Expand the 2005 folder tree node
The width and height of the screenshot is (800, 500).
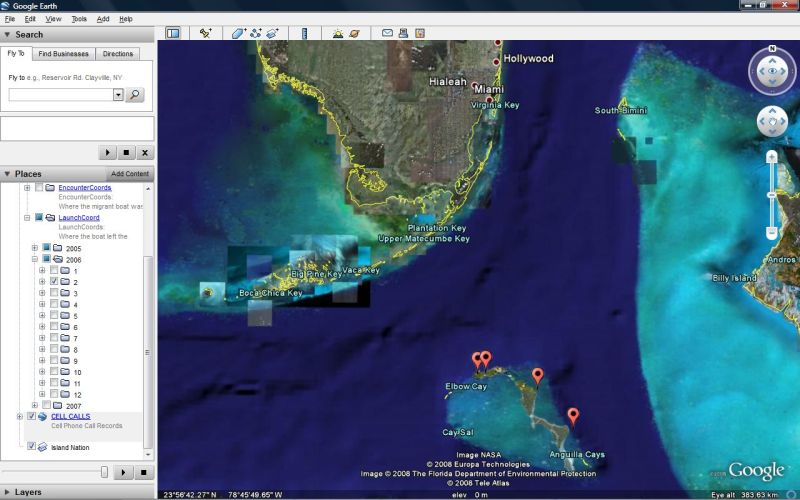(x=35, y=248)
